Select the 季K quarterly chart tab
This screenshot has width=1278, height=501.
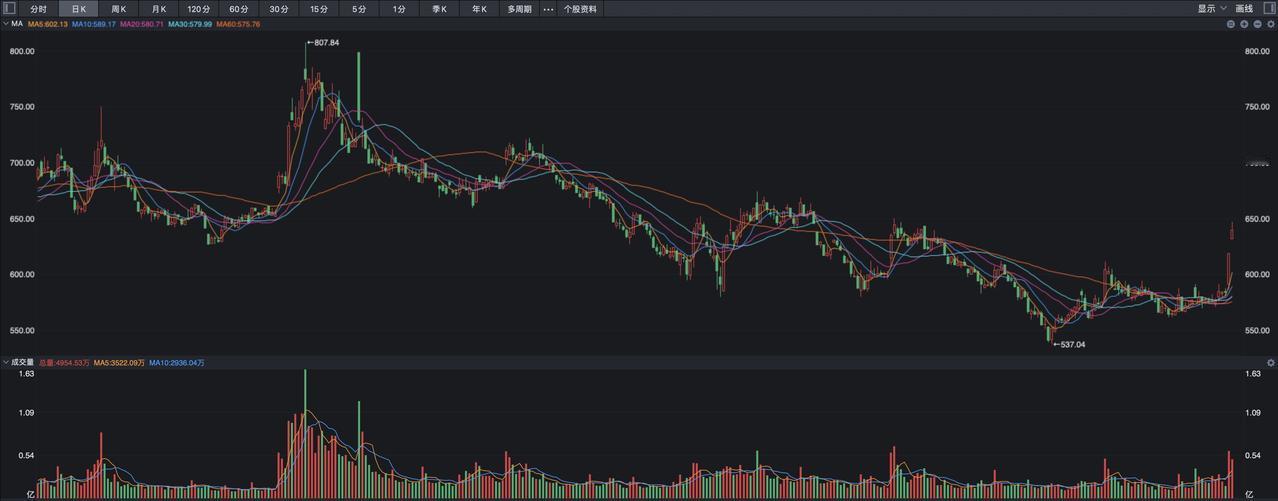(439, 8)
